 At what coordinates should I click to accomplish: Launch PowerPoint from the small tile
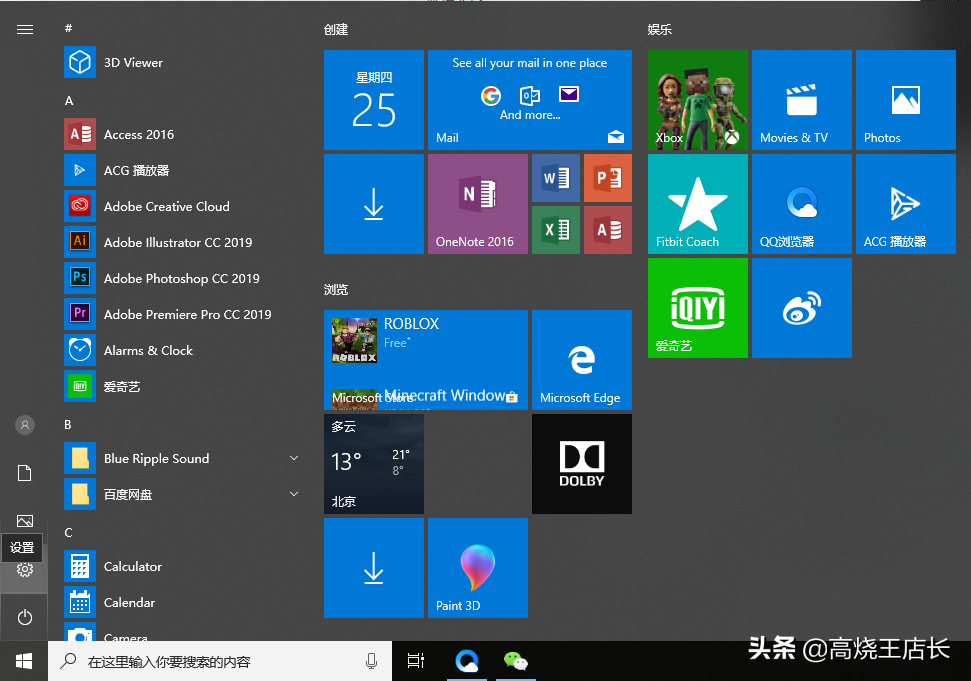pyautogui.click(x=608, y=178)
